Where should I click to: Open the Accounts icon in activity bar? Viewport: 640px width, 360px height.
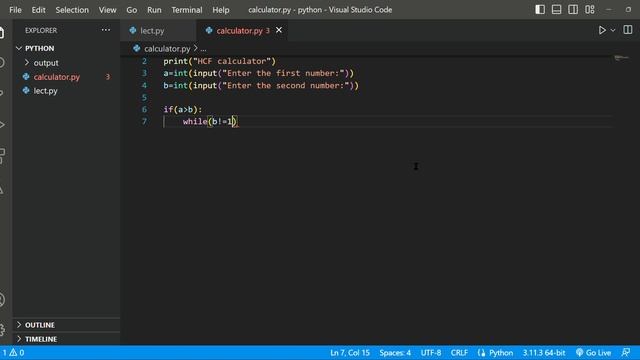[x=2, y=300]
